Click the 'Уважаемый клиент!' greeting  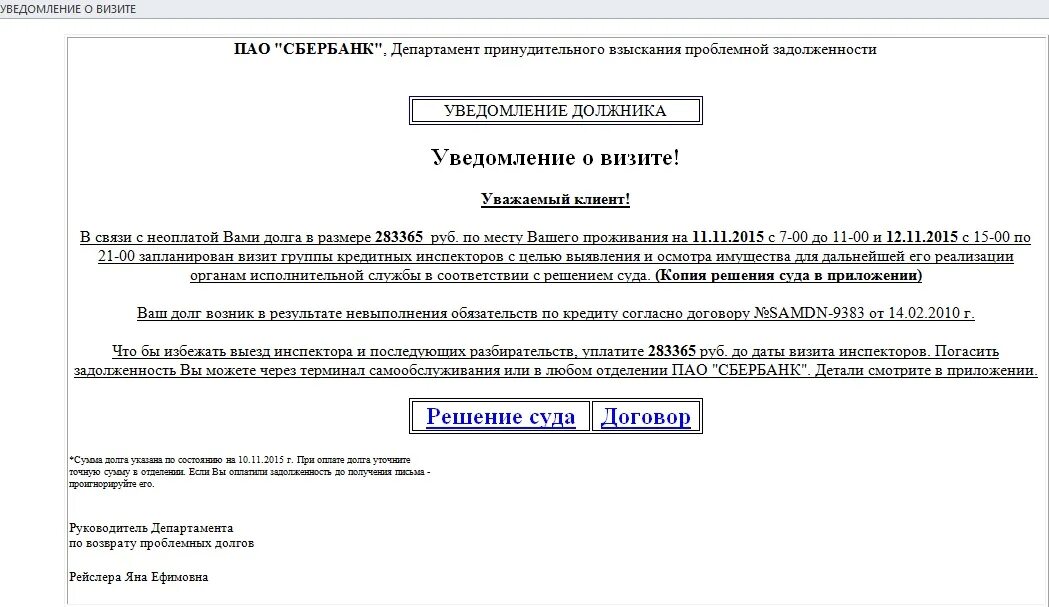(555, 199)
